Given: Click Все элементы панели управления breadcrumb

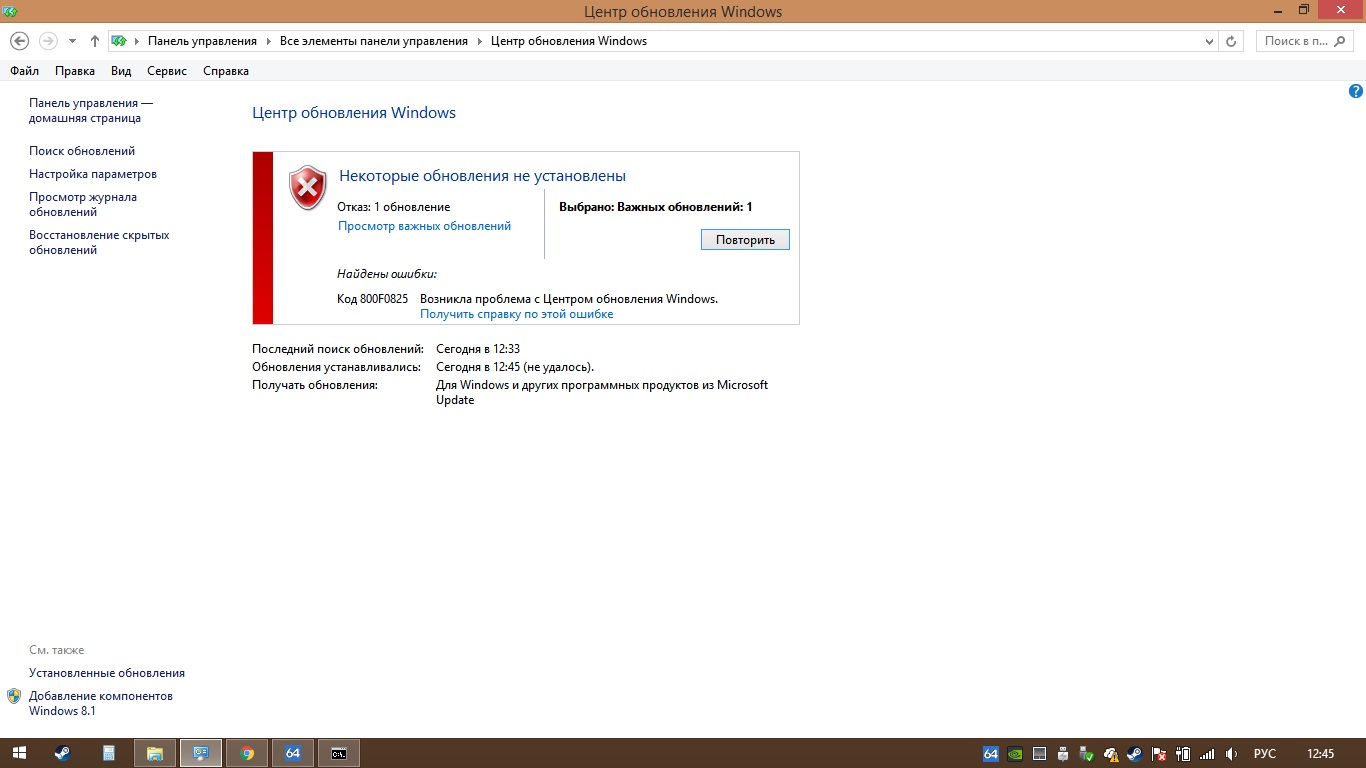Looking at the screenshot, I should click(374, 41).
